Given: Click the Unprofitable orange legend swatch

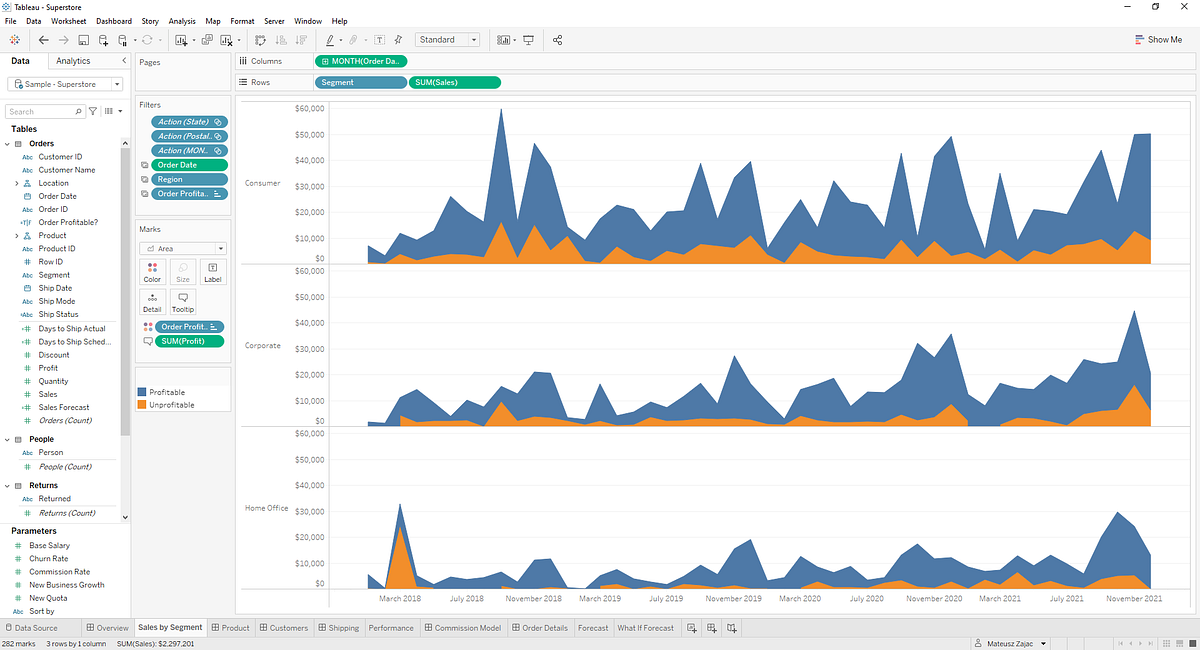Looking at the screenshot, I should coord(142,405).
